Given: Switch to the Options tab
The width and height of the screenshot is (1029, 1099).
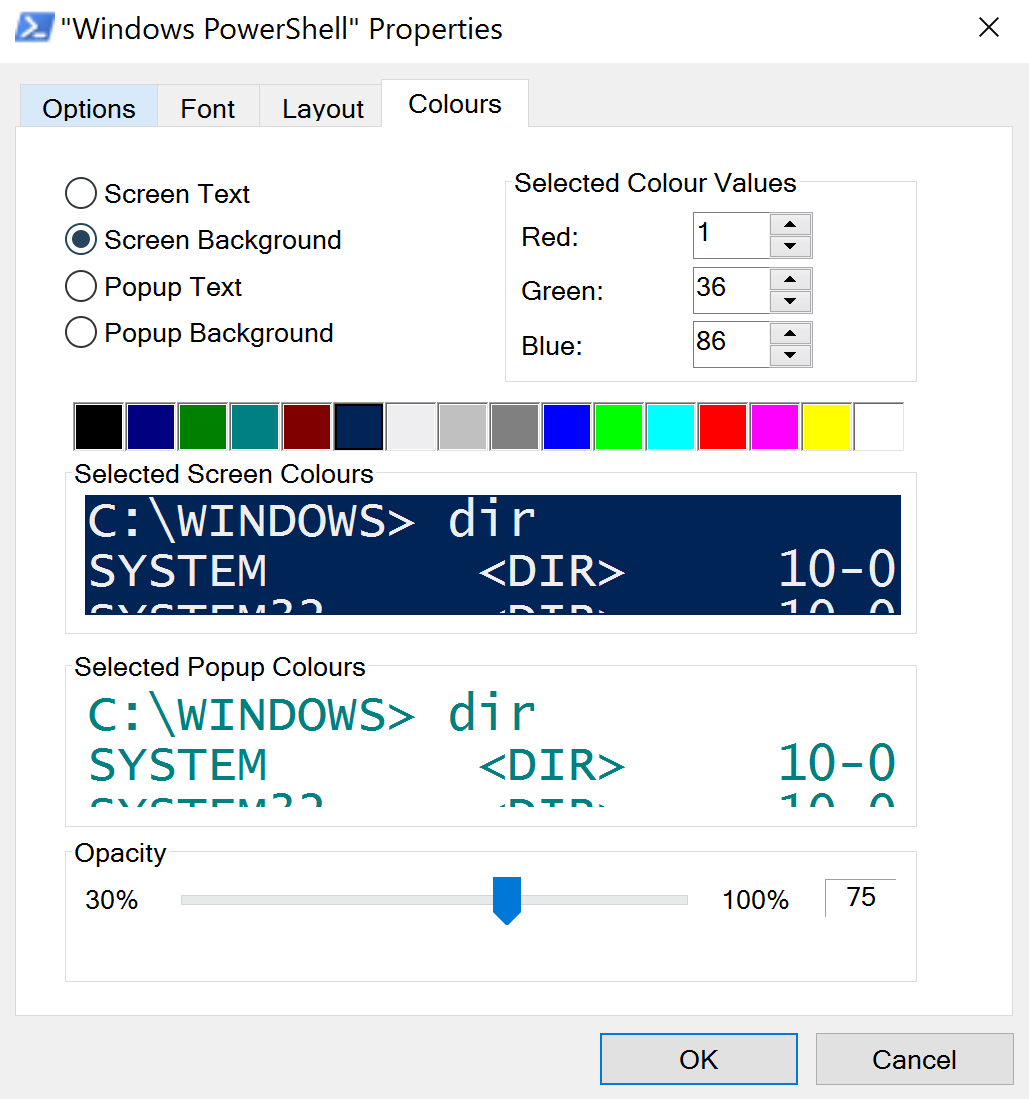Looking at the screenshot, I should click(89, 107).
